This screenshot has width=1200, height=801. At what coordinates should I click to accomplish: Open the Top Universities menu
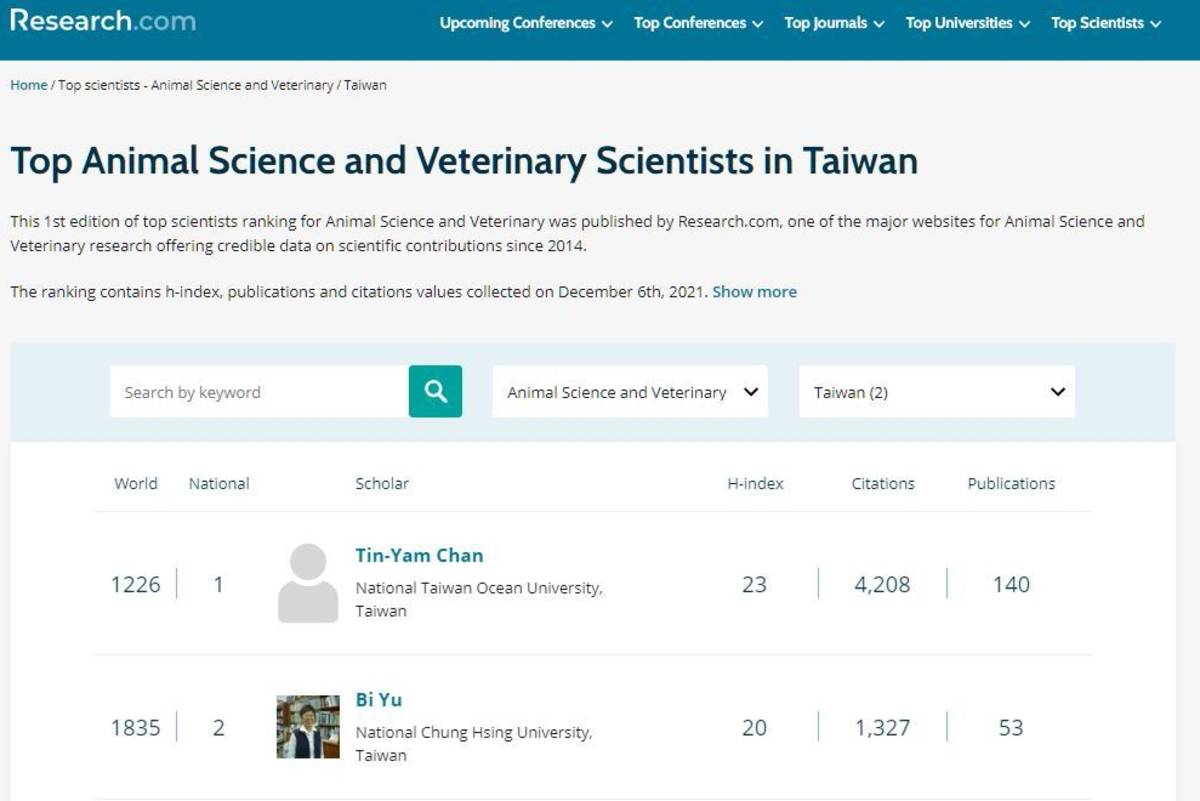[x=967, y=23]
